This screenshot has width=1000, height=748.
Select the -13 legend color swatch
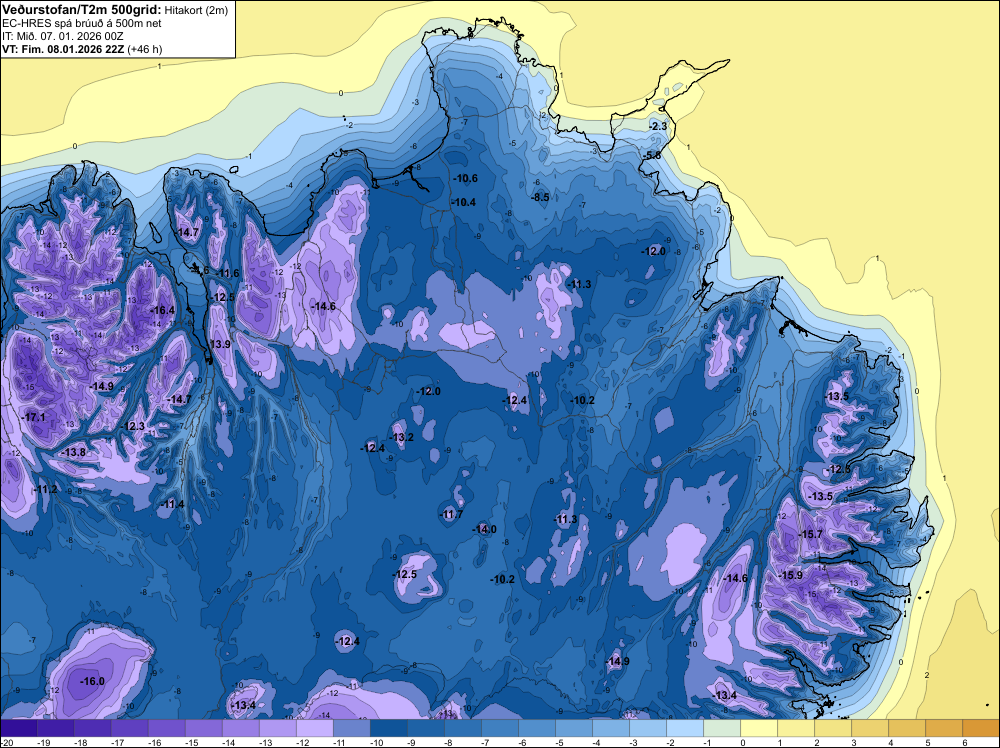coord(277,728)
